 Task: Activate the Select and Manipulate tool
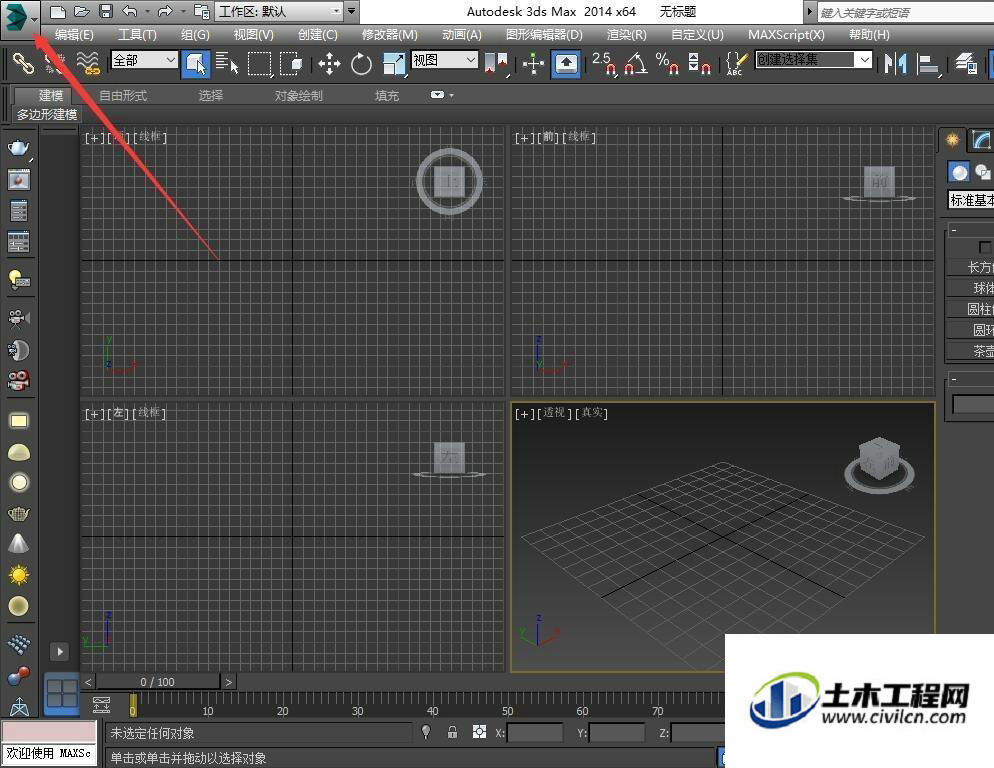pyautogui.click(x=534, y=63)
